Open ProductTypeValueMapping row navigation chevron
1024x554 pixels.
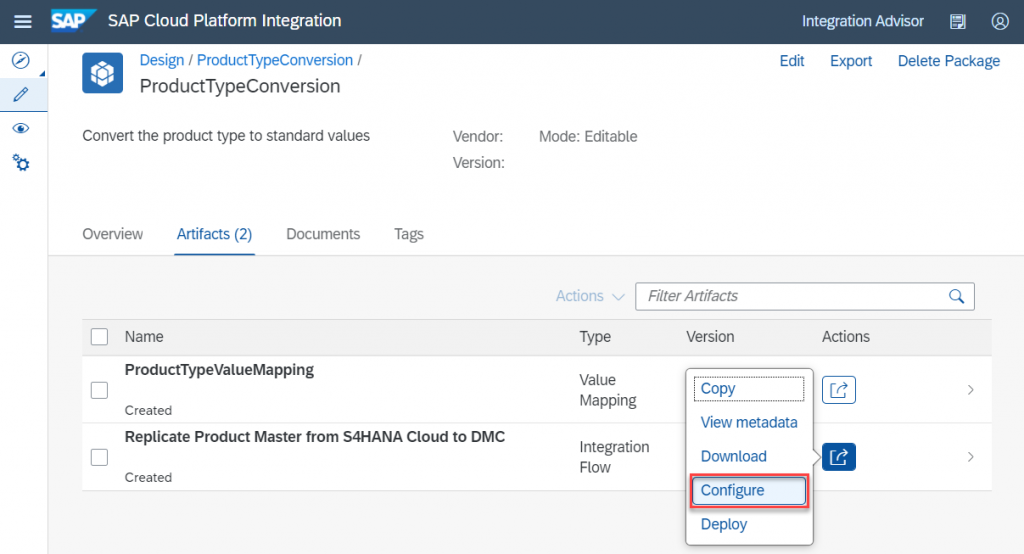970,390
